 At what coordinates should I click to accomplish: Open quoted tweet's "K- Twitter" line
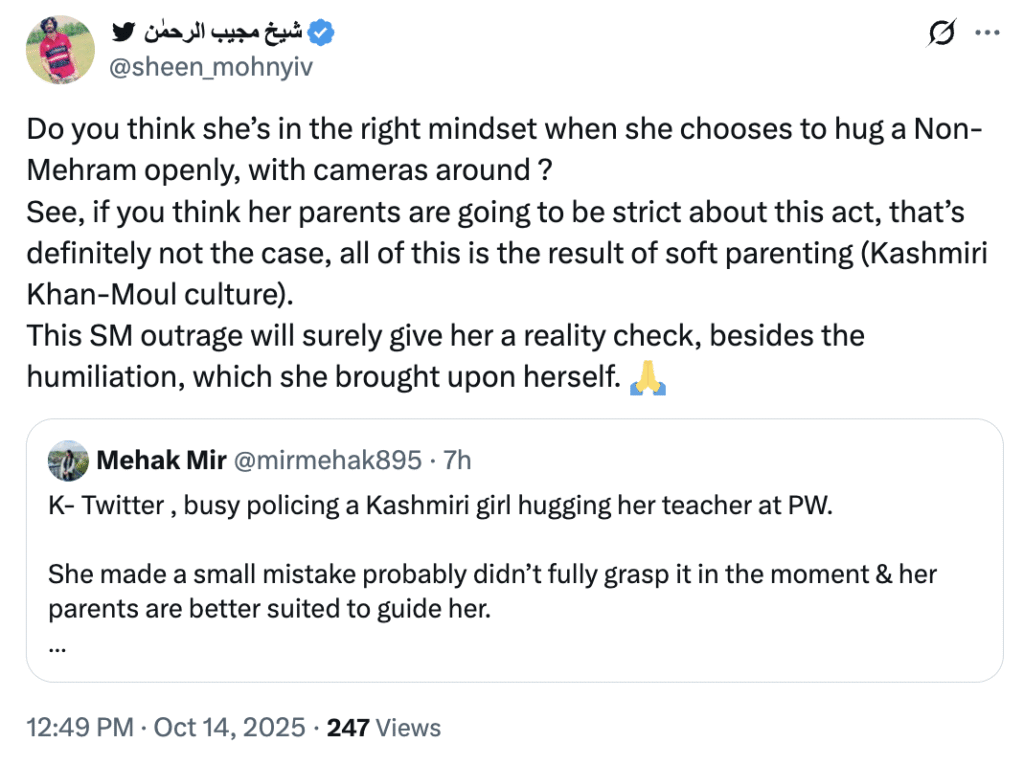pyautogui.click(x=440, y=504)
